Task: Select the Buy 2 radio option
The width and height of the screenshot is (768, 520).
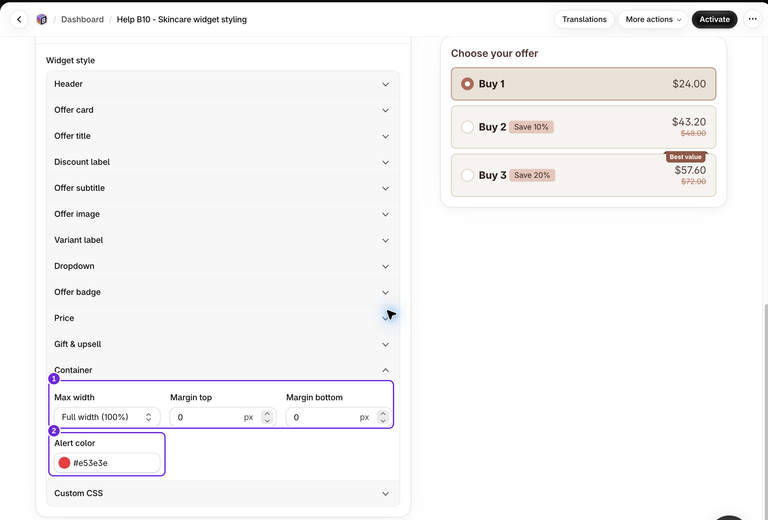Action: tap(467, 127)
